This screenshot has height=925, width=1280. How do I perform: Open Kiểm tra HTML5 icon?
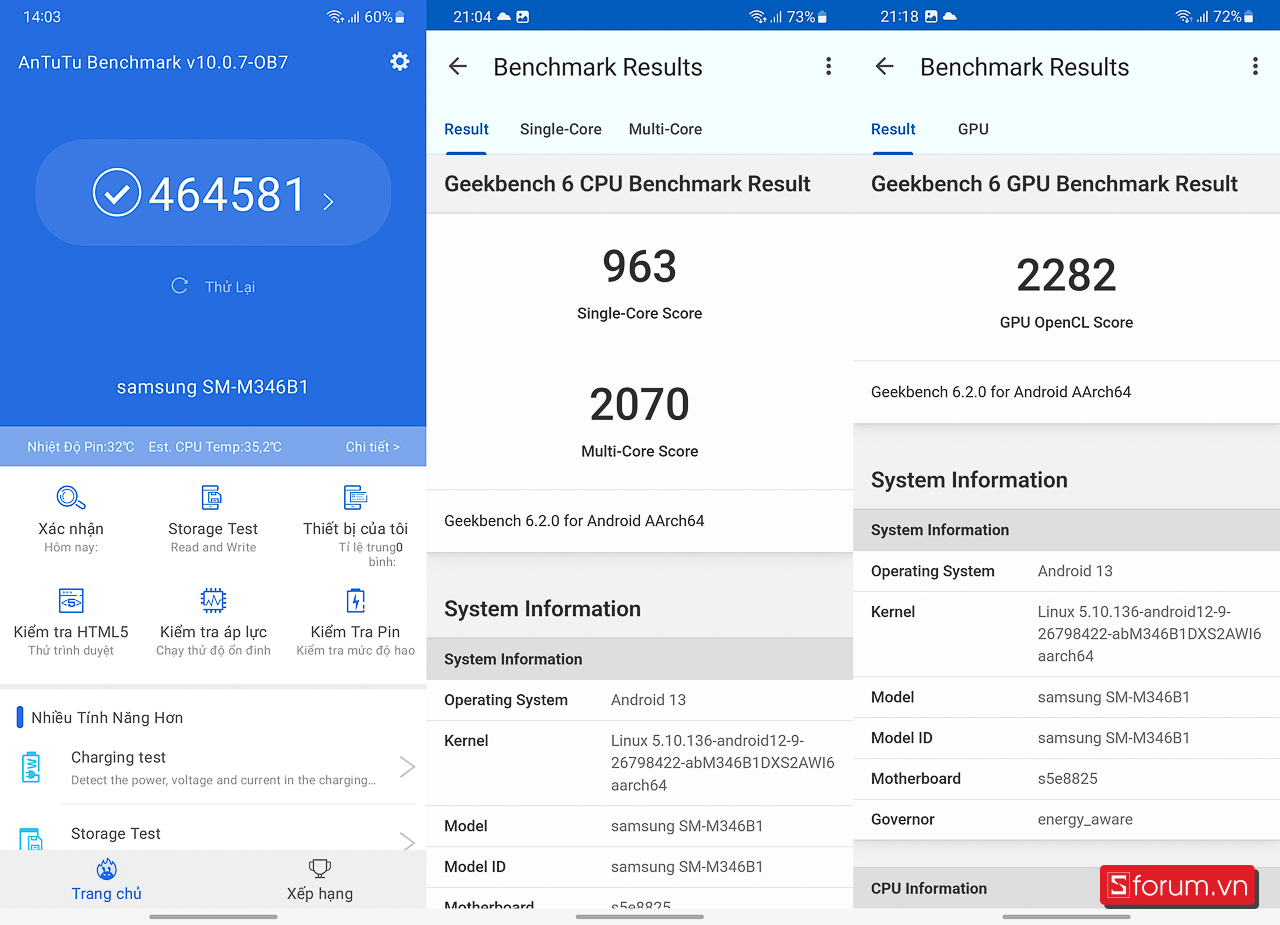point(71,601)
